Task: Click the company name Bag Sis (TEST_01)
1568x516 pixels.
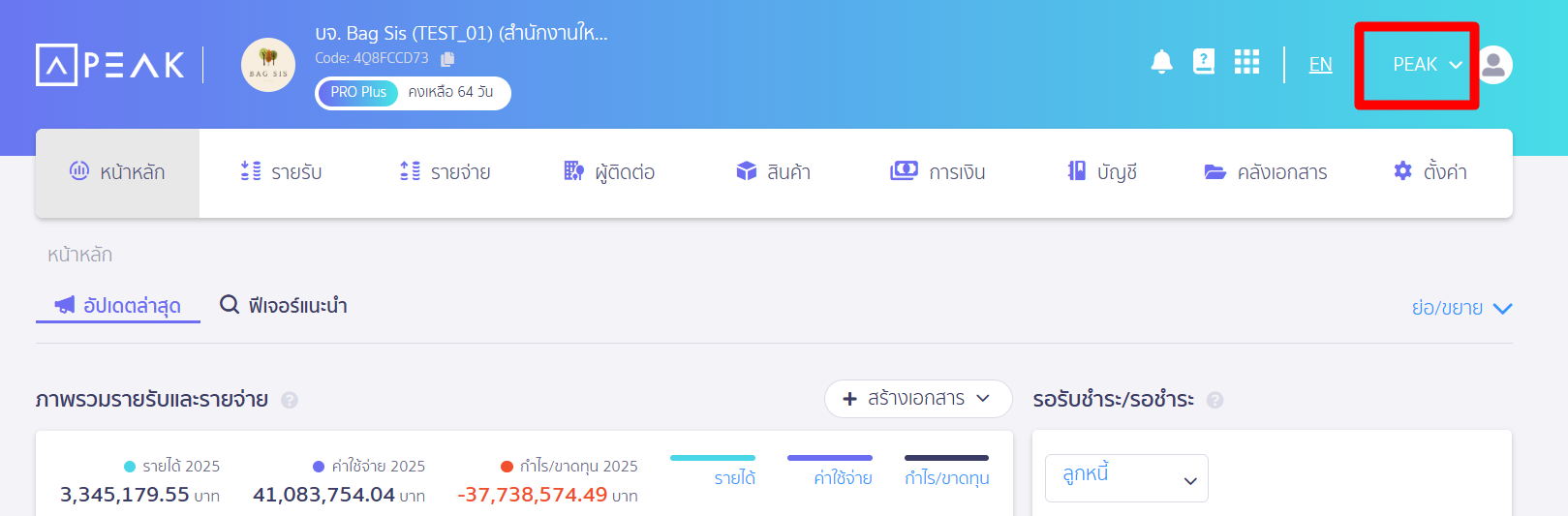Action: [461, 33]
